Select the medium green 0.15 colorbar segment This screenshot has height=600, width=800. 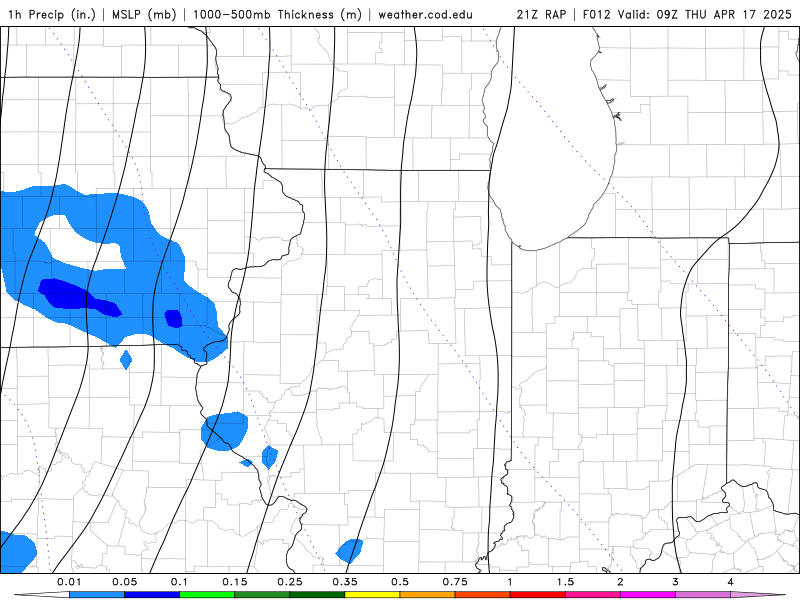tap(262, 595)
